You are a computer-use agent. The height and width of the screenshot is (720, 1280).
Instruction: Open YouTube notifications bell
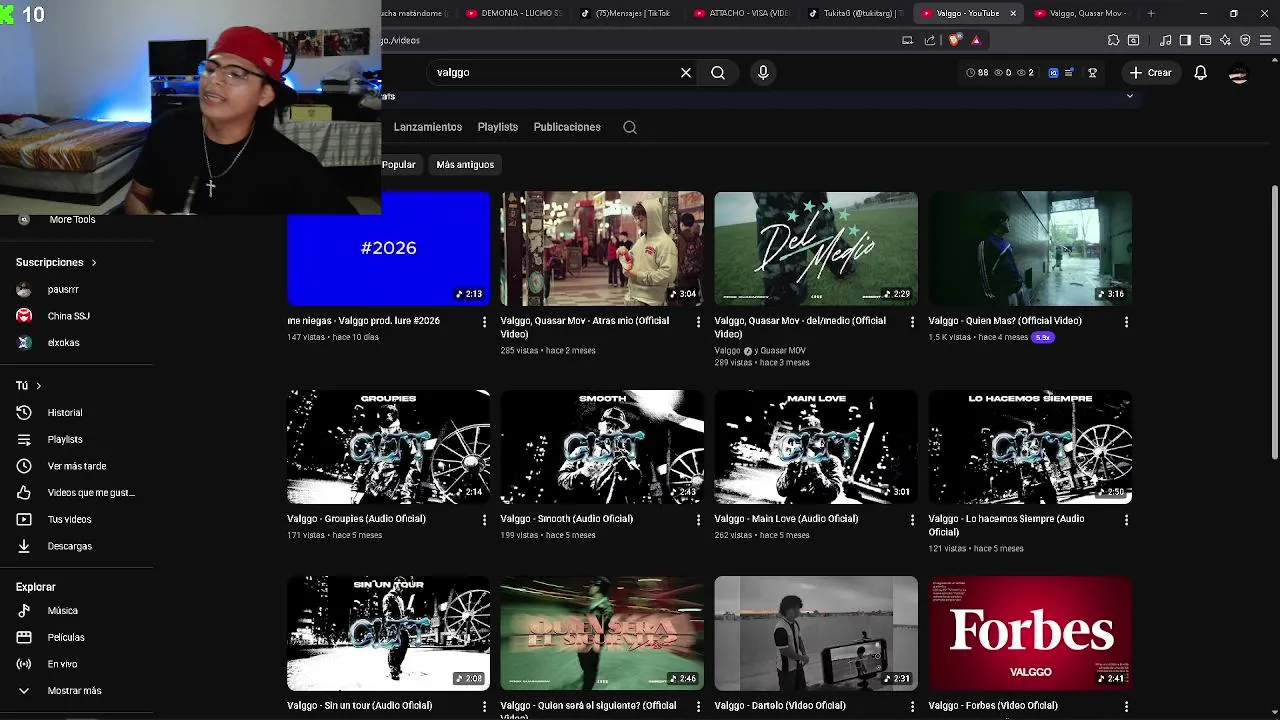click(1200, 73)
